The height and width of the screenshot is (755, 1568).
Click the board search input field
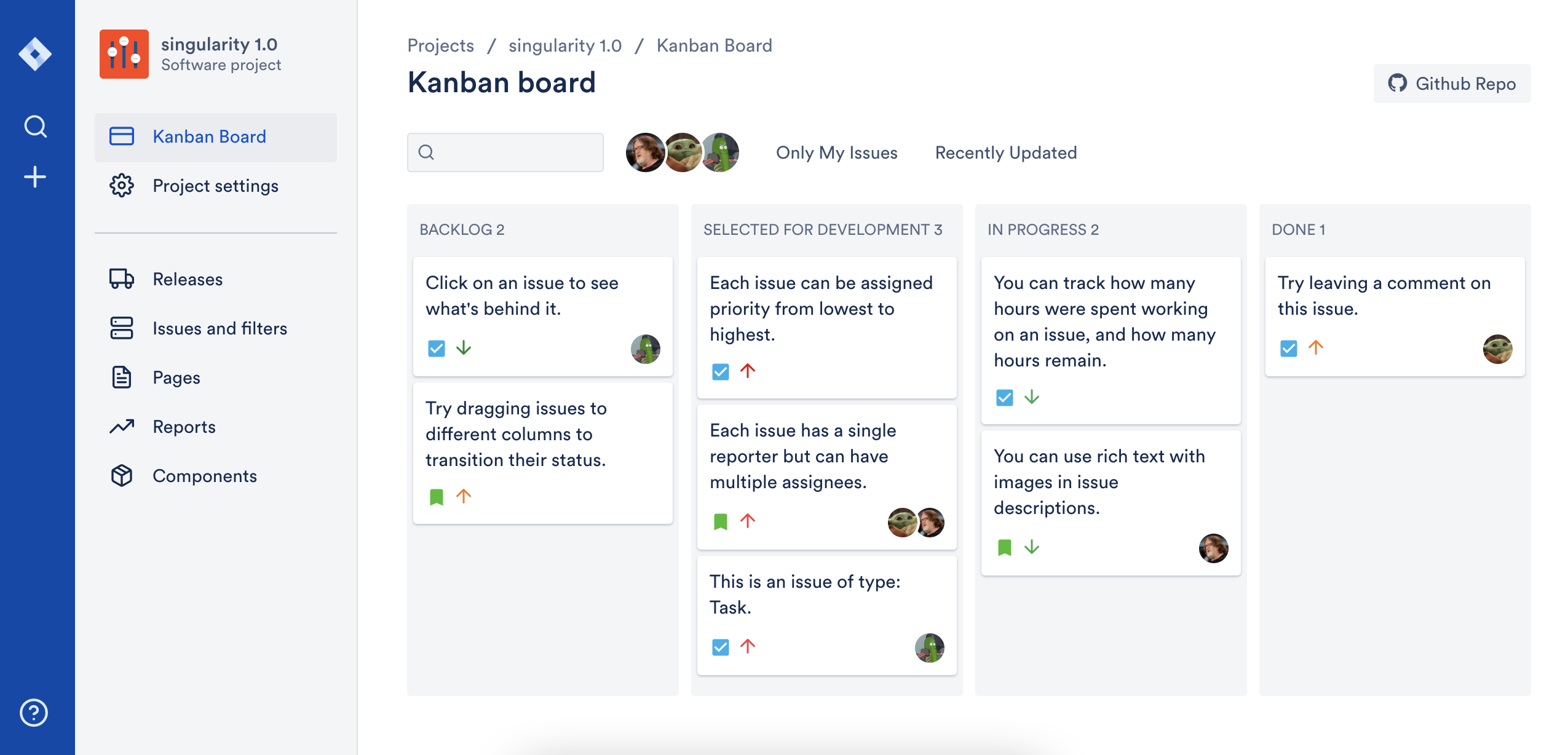505,152
